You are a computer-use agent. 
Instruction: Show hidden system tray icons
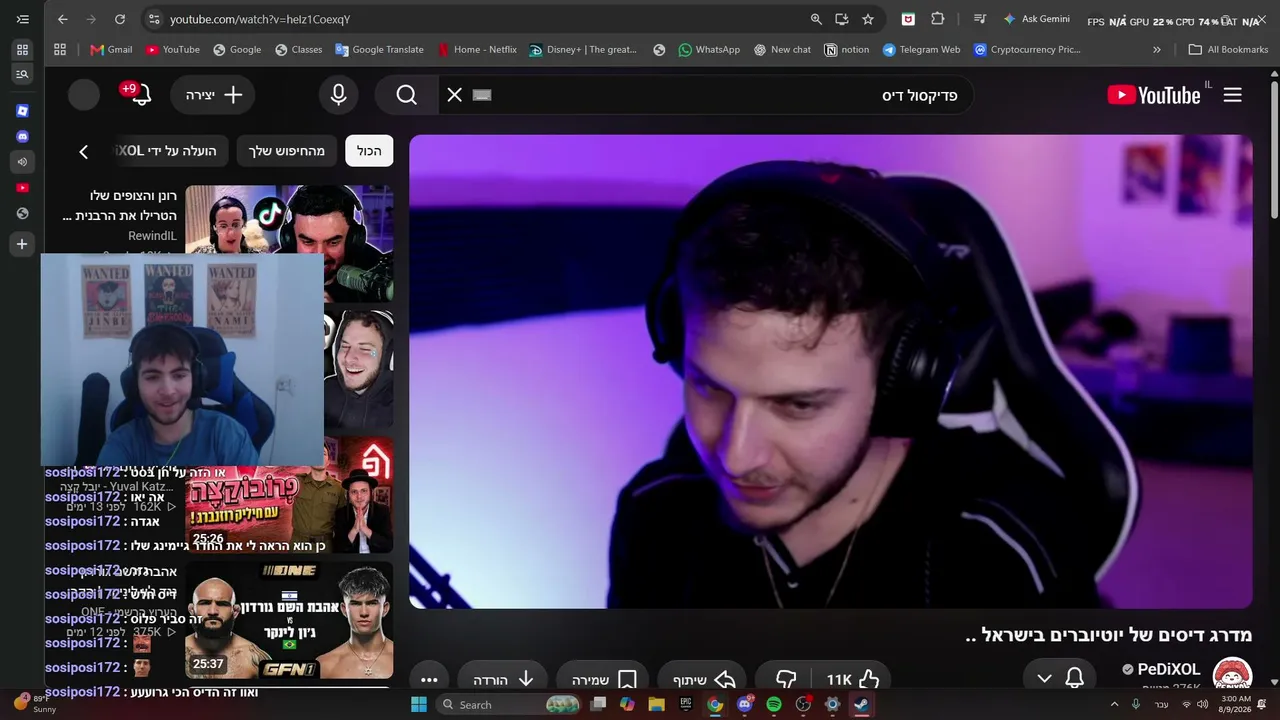tap(1114, 704)
